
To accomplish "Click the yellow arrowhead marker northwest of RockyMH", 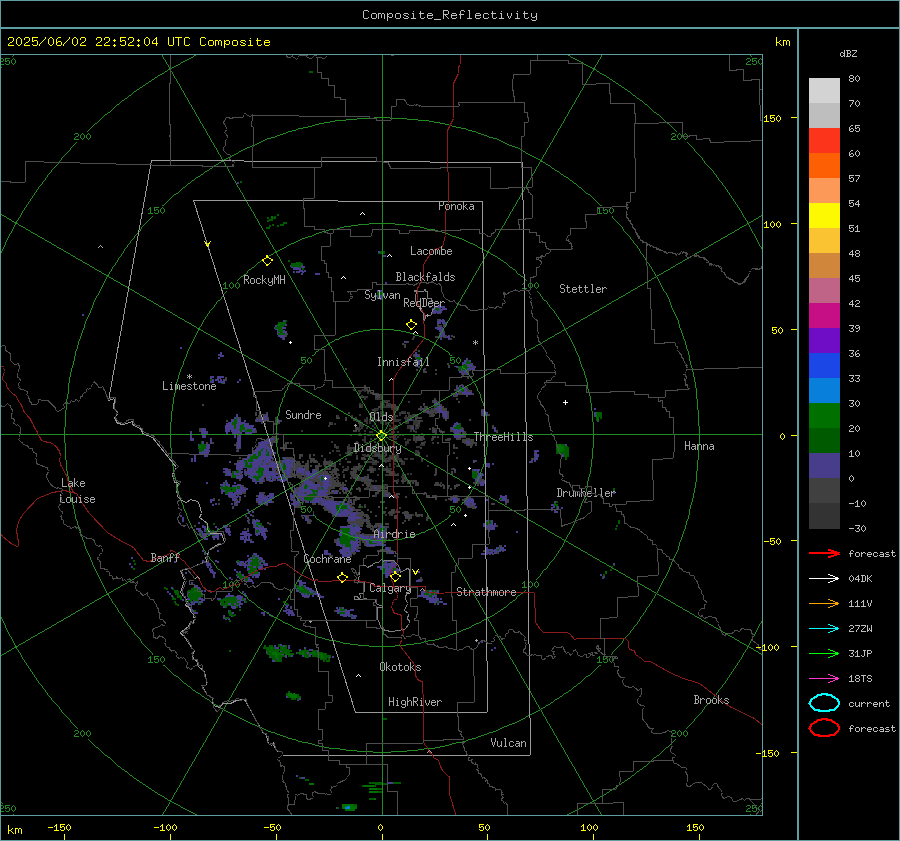I will point(208,244).
